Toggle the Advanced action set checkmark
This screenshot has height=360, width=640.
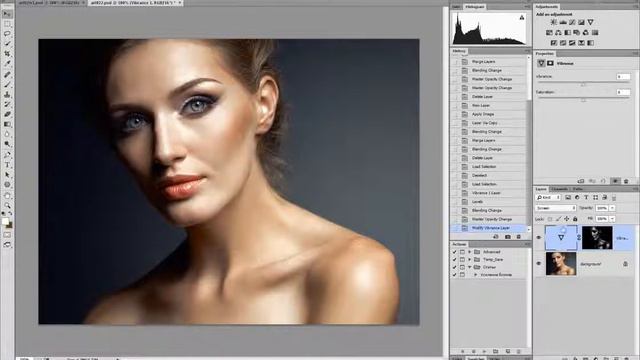tap(454, 252)
